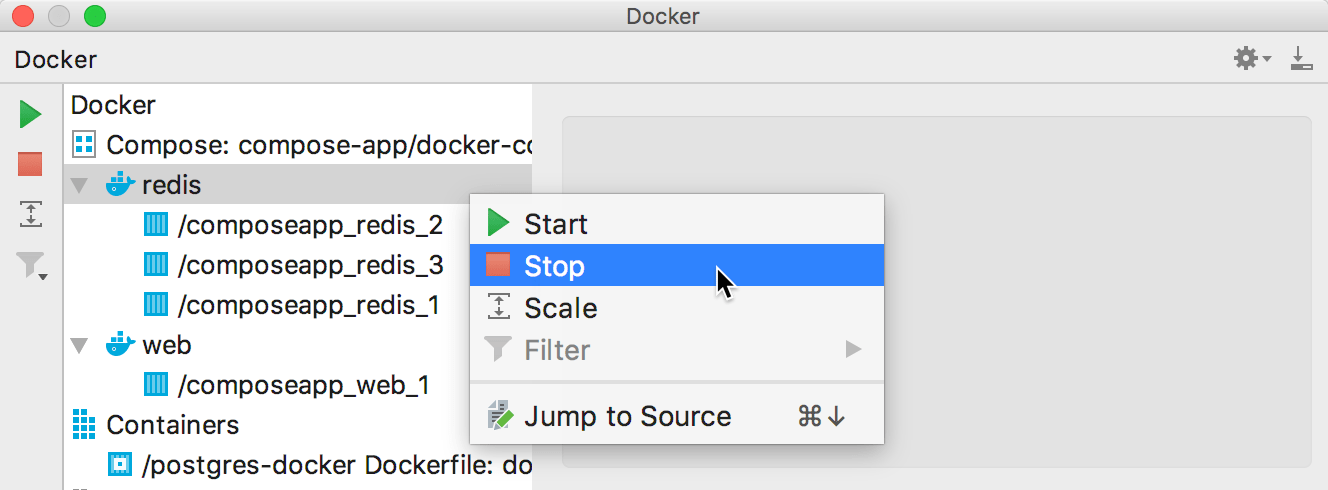Select Stop in the context menu

click(x=554, y=266)
